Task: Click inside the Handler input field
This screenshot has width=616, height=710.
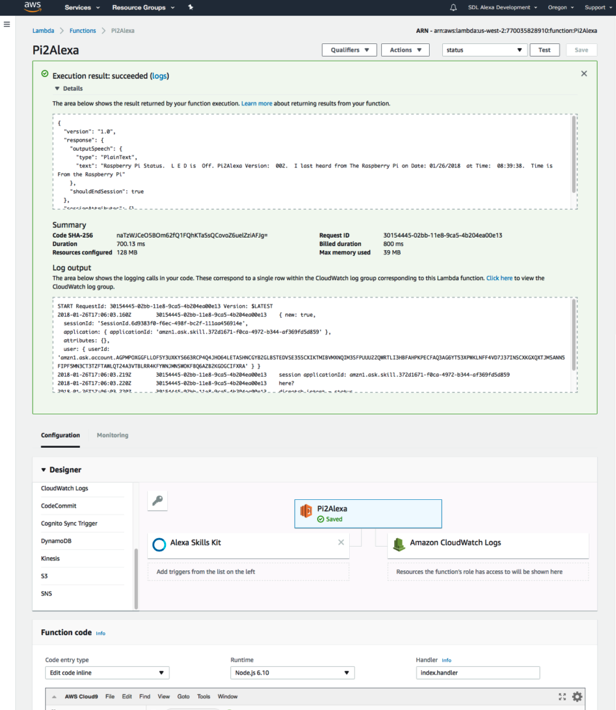Action: (x=477, y=673)
